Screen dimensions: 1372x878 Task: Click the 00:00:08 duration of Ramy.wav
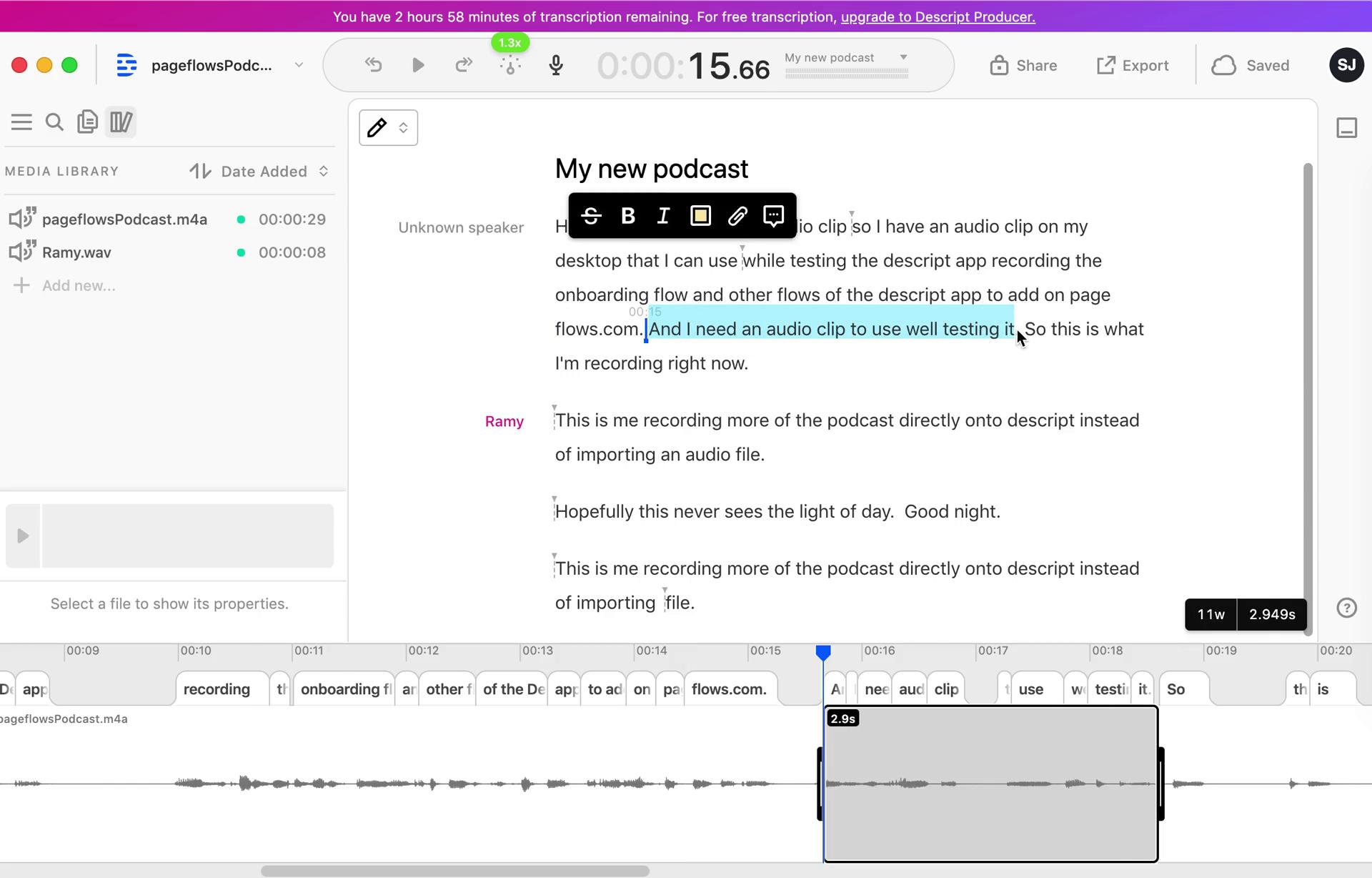point(292,252)
